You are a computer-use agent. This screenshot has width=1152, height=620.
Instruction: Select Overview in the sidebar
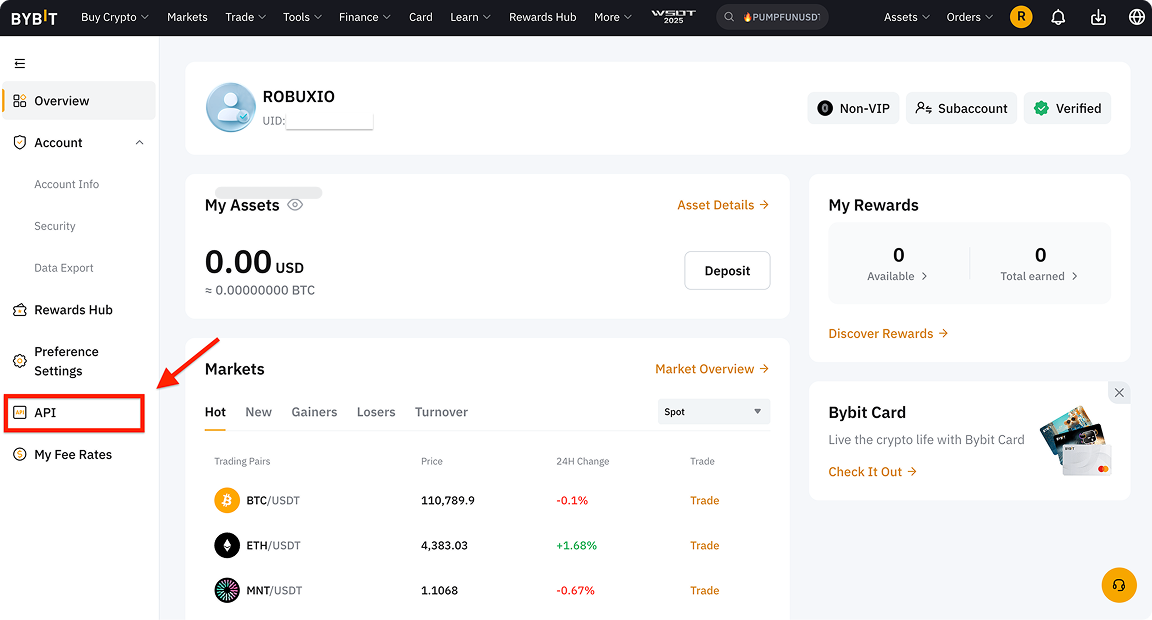point(79,101)
